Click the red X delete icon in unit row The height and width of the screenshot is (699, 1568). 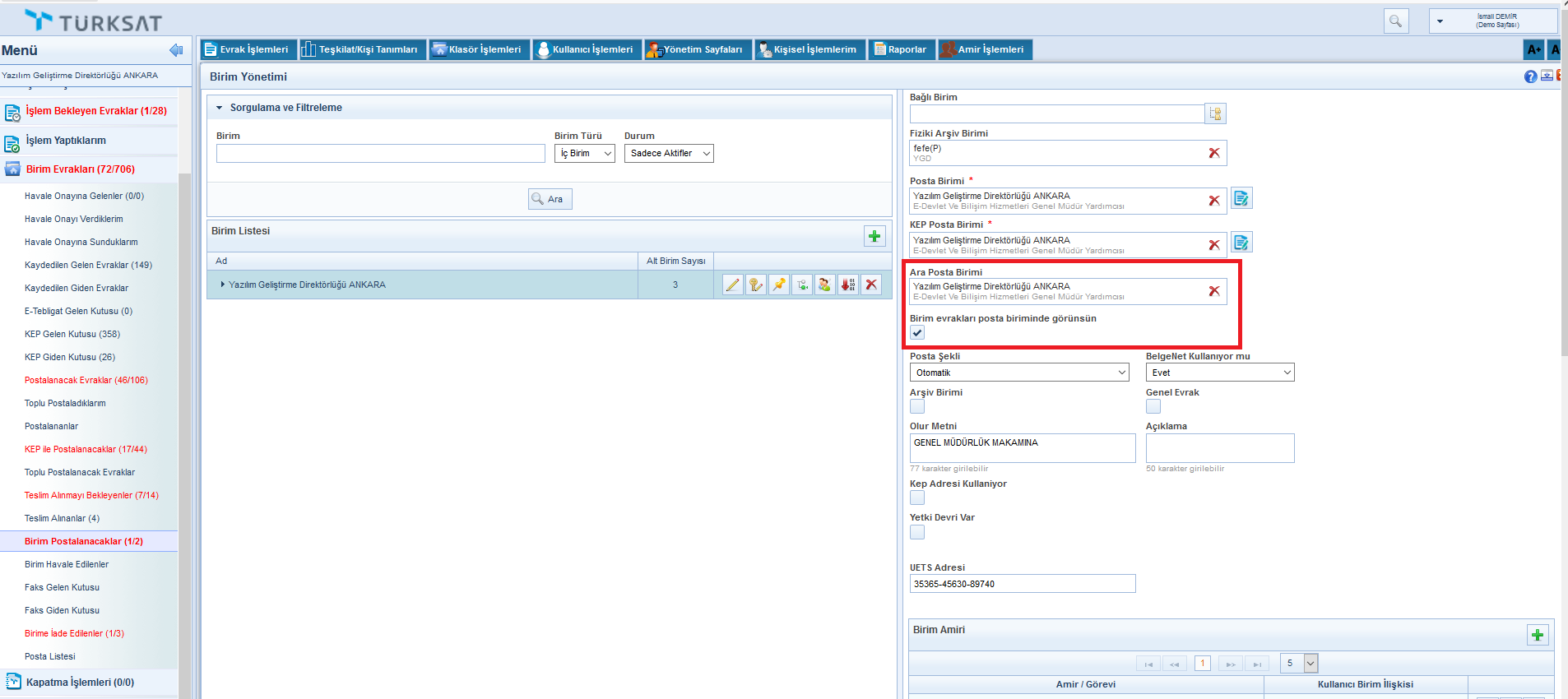point(871,285)
